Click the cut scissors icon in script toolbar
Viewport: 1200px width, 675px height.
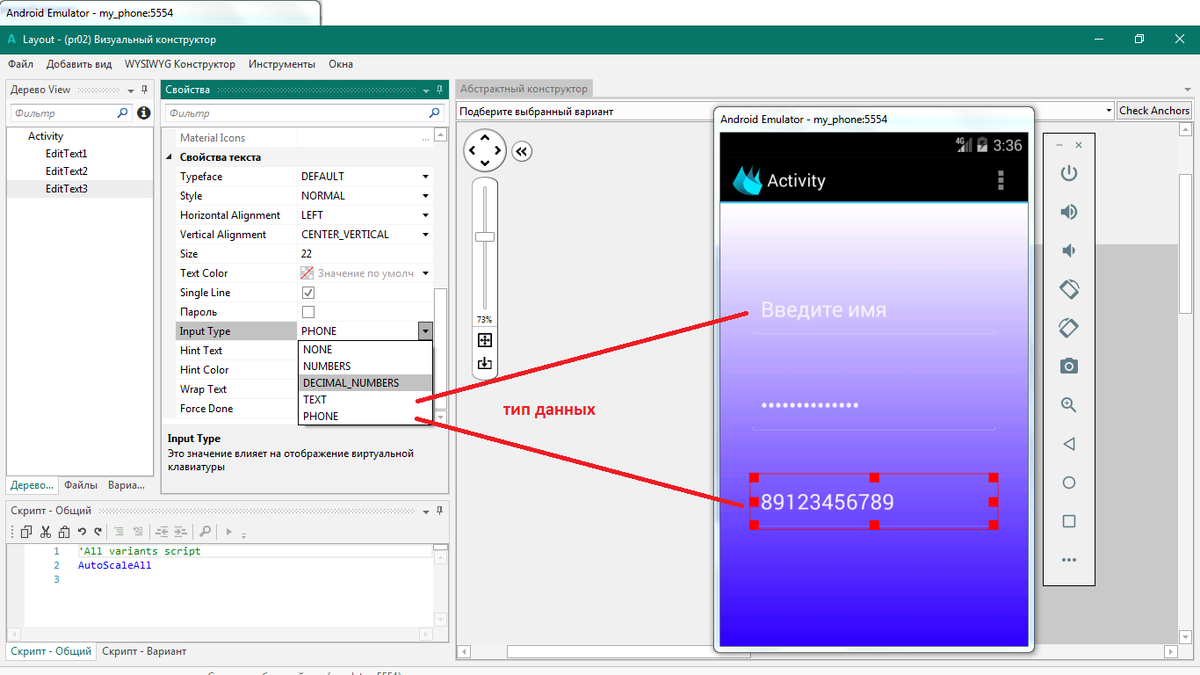[x=43, y=531]
